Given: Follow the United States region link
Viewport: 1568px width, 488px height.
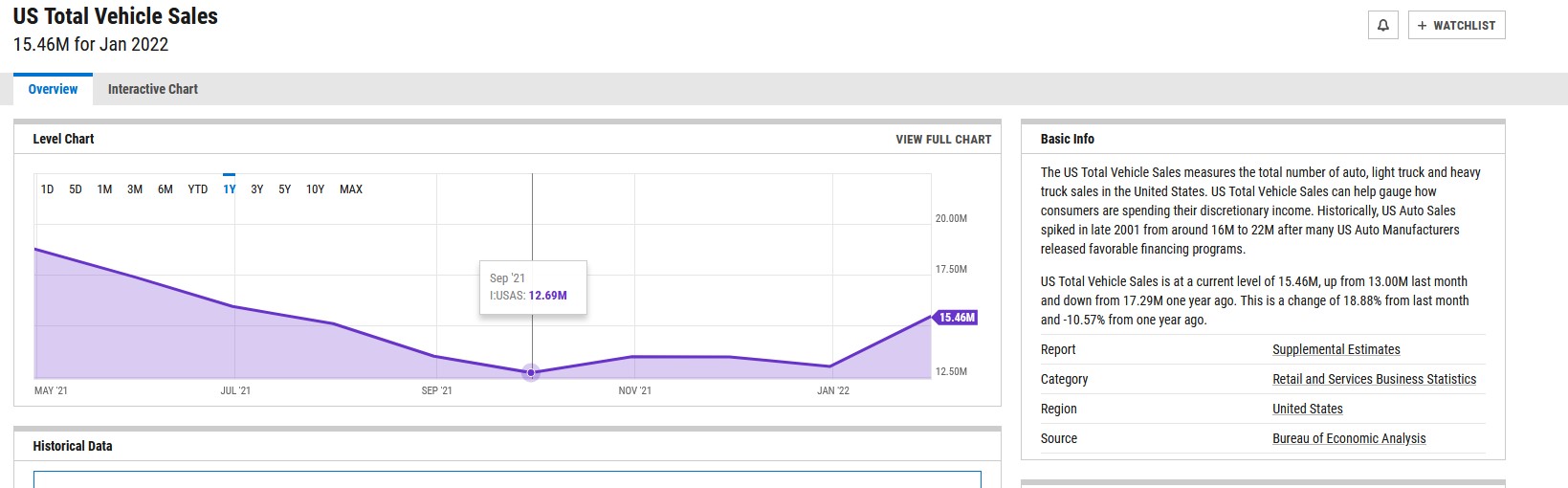Looking at the screenshot, I should [1307, 410].
